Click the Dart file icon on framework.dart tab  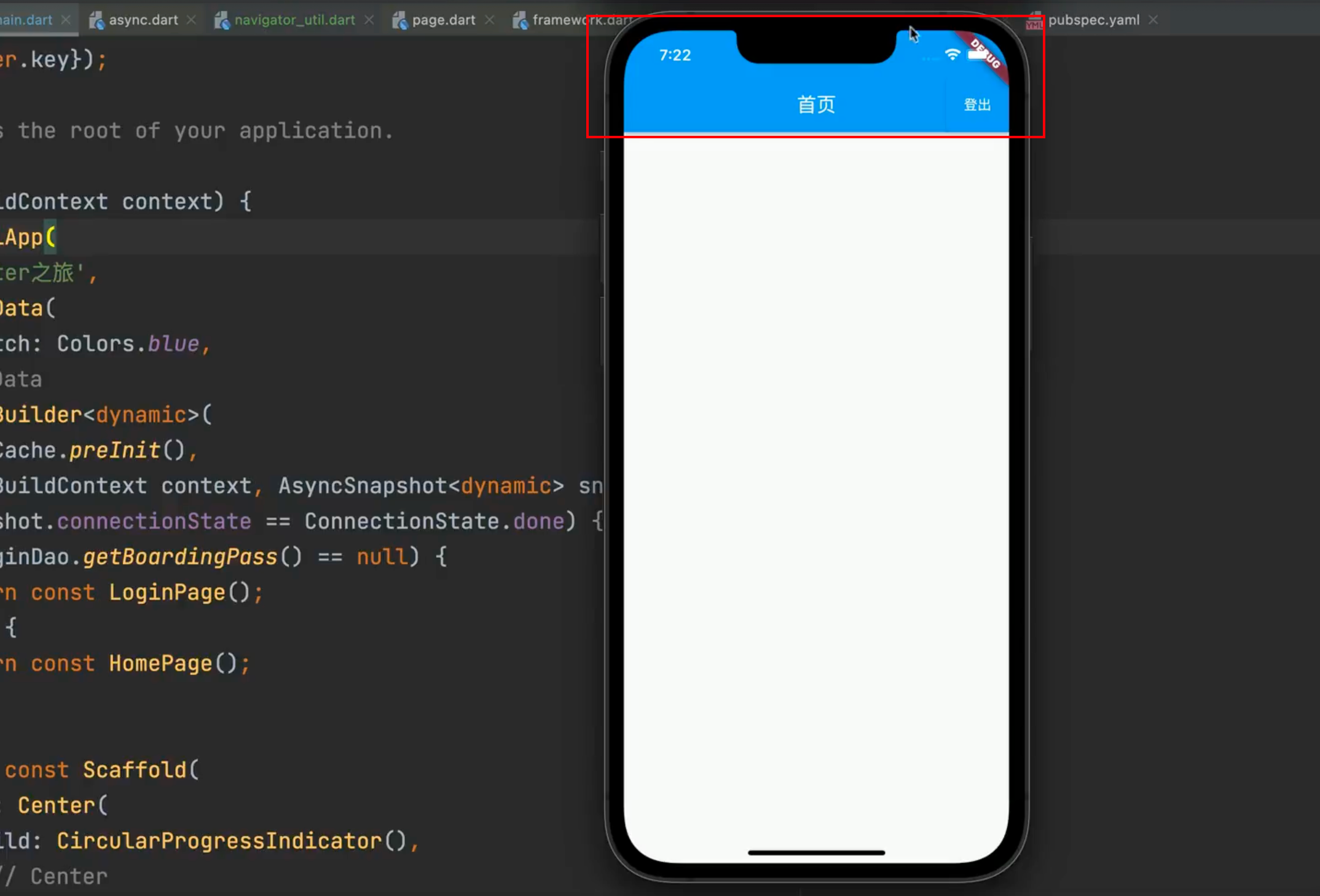click(x=521, y=20)
